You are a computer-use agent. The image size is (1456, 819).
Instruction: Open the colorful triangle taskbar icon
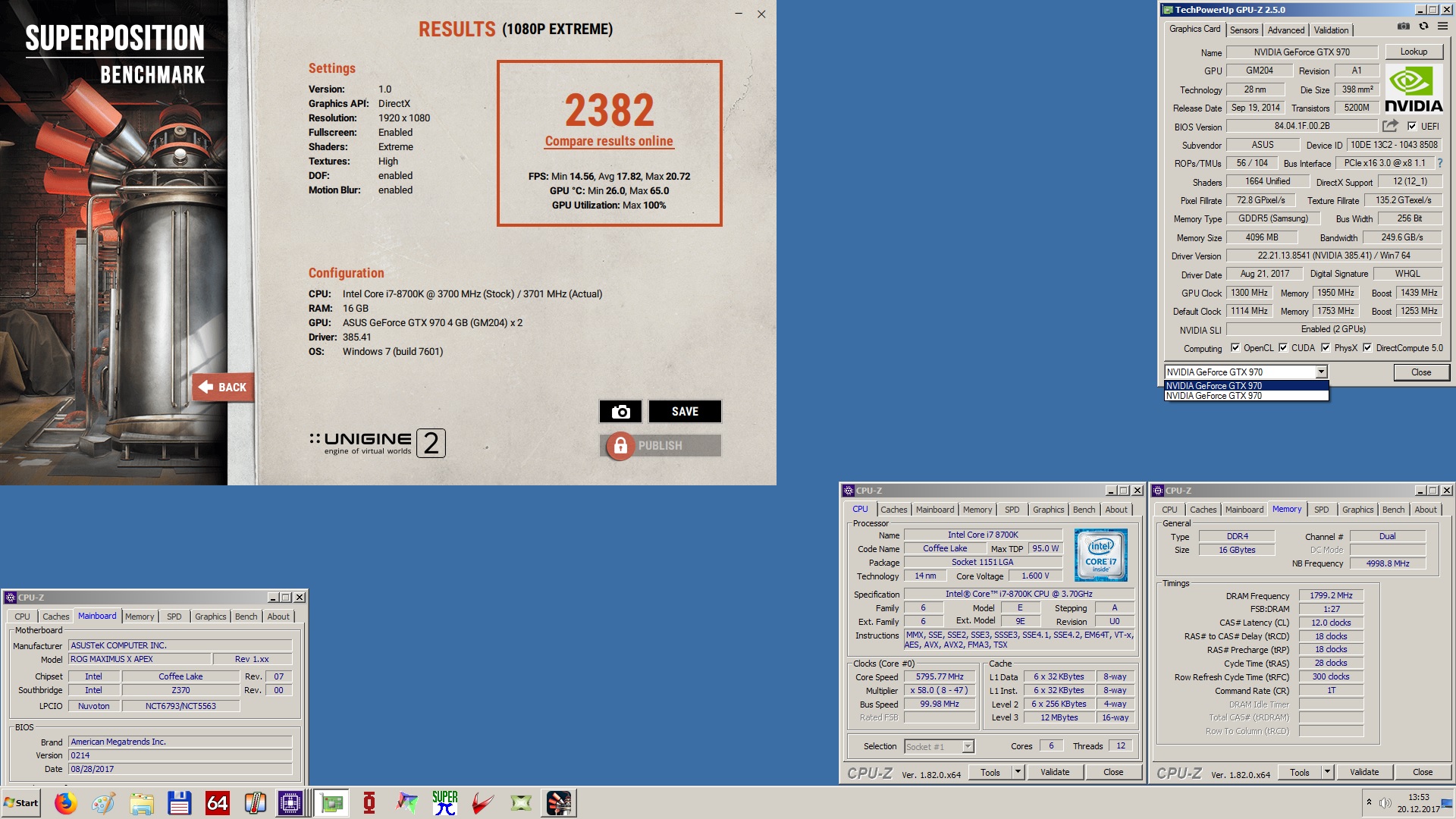point(407,803)
